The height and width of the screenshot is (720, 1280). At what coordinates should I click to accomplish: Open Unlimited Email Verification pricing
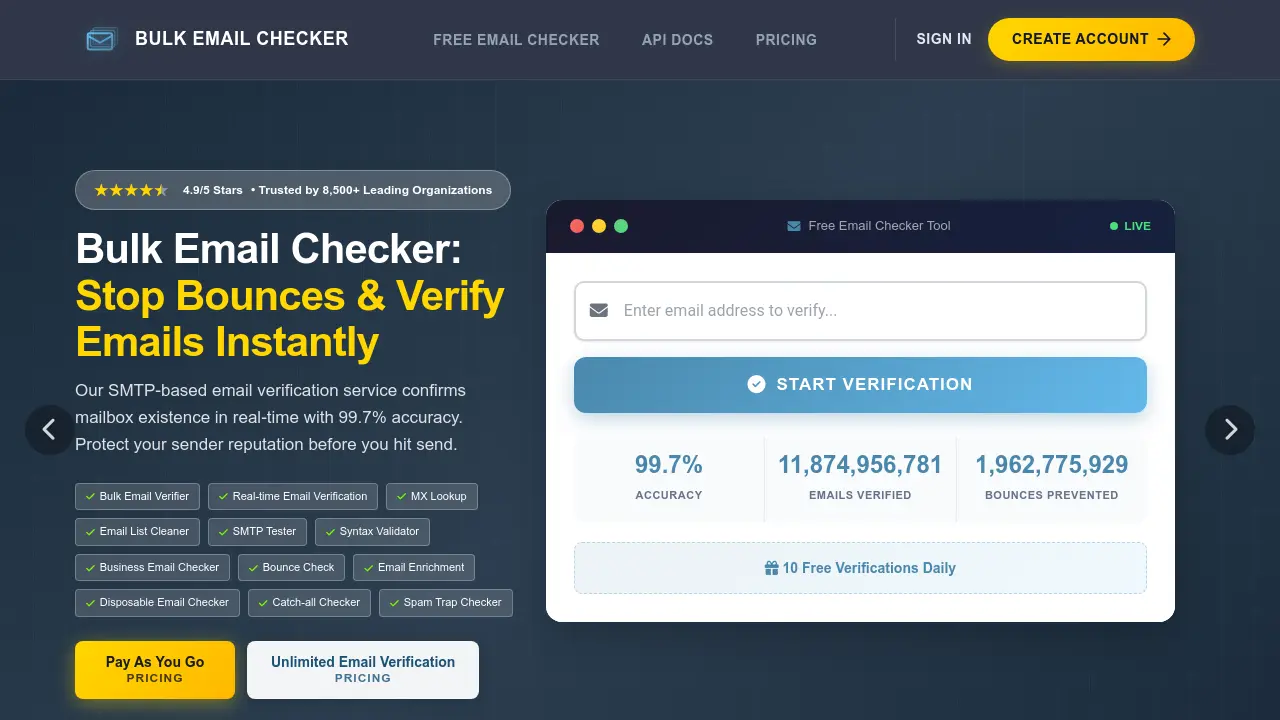point(363,670)
